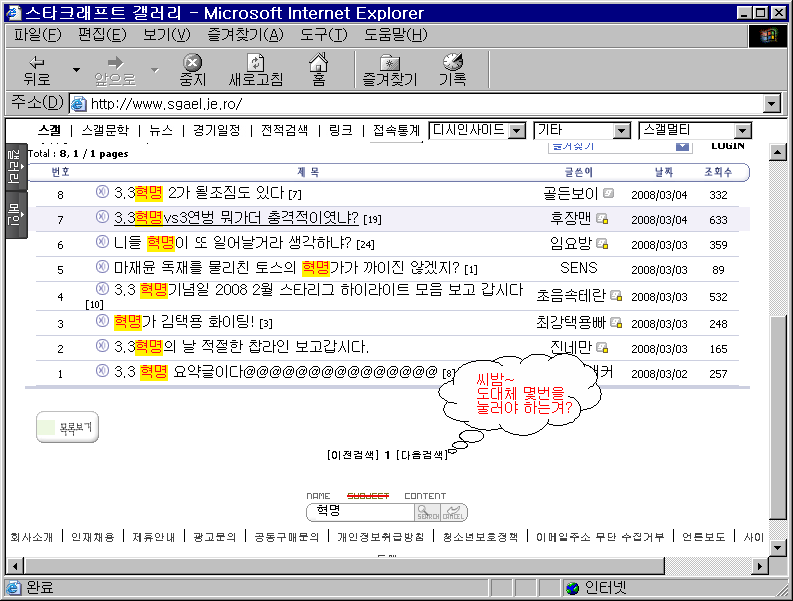793x601 pixels.
Task: Open the 접속통계 navigation link
Action: (x=396, y=131)
